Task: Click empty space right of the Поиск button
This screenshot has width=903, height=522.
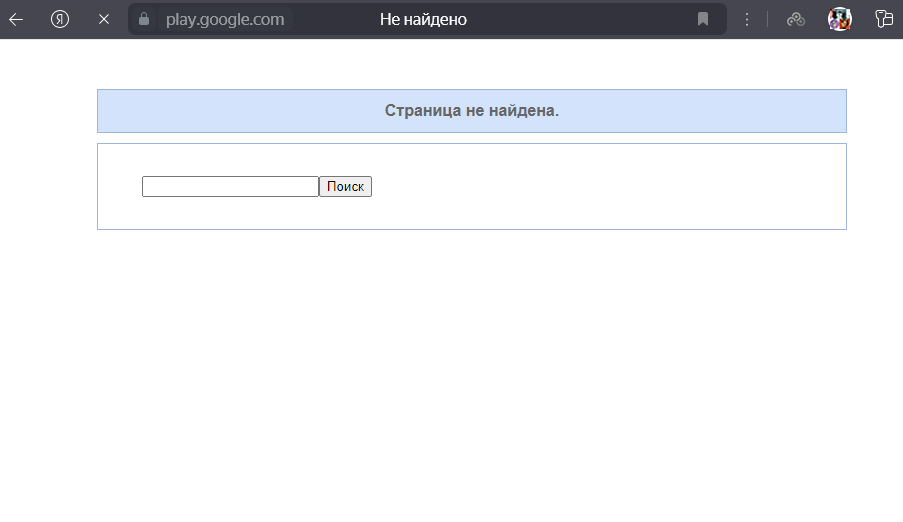Action: click(600, 187)
